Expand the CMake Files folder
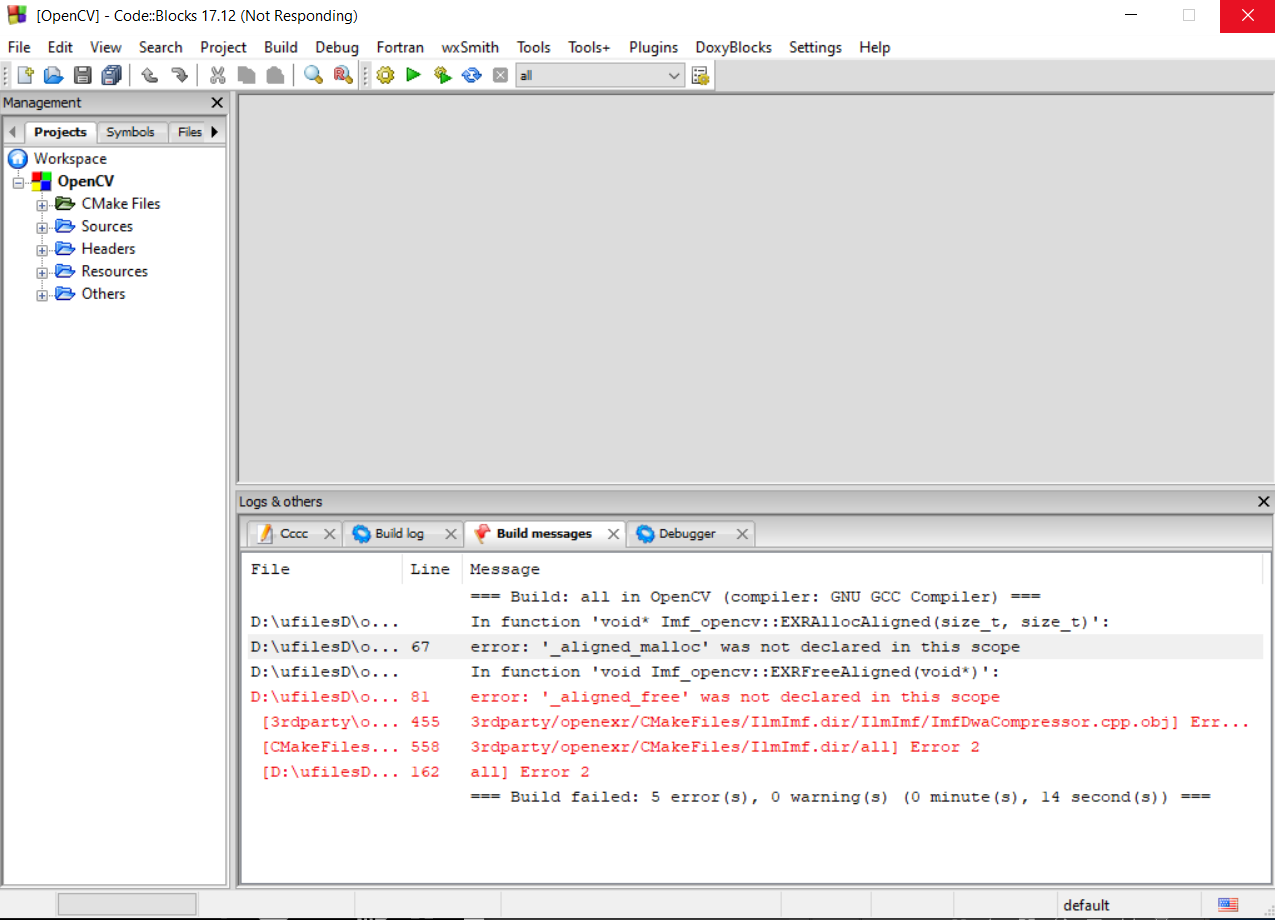 tap(42, 205)
